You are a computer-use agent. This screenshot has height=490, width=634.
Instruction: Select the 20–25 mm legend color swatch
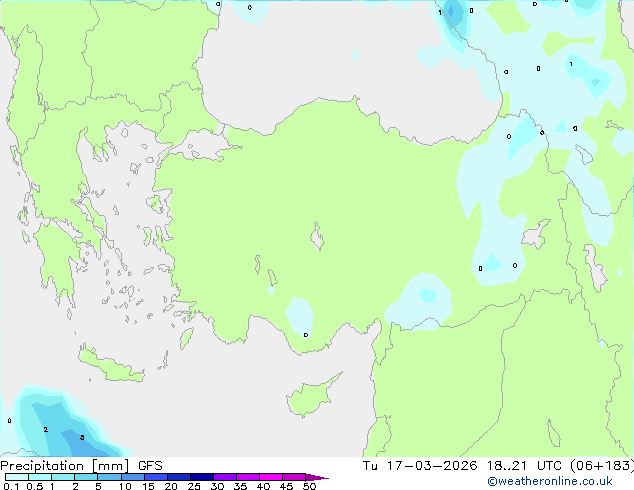(x=179, y=477)
